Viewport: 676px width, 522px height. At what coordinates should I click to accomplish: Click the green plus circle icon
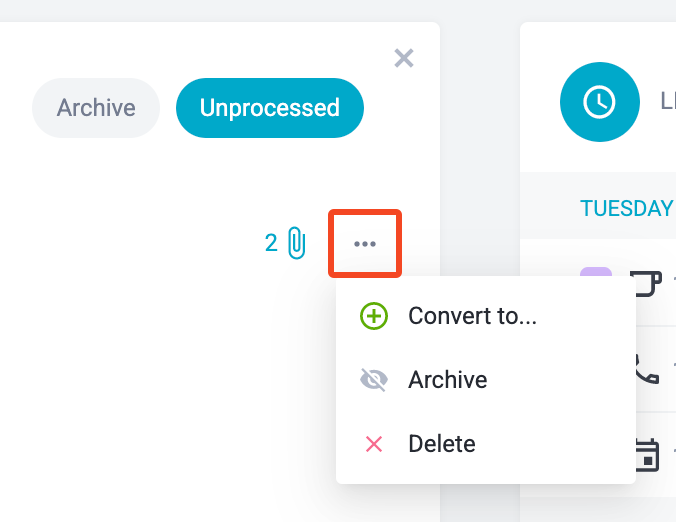(374, 316)
